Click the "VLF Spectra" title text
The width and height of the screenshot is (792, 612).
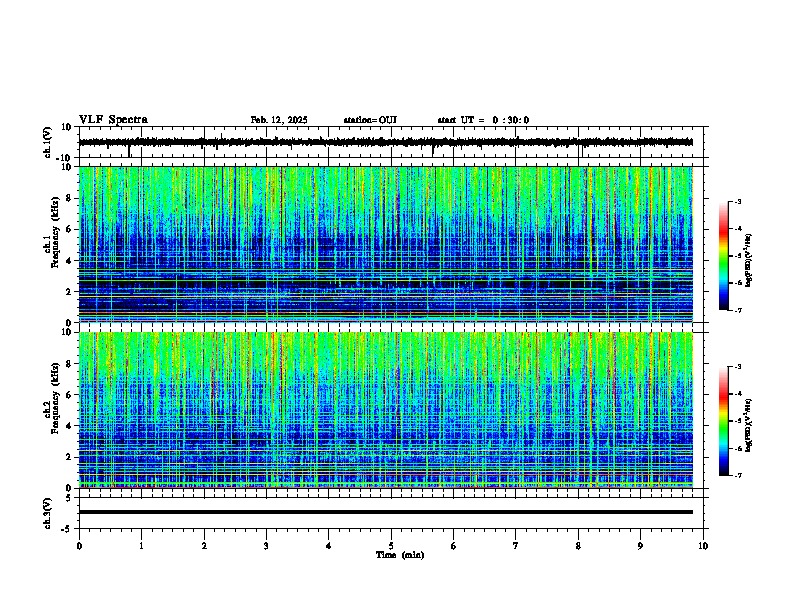[113, 120]
